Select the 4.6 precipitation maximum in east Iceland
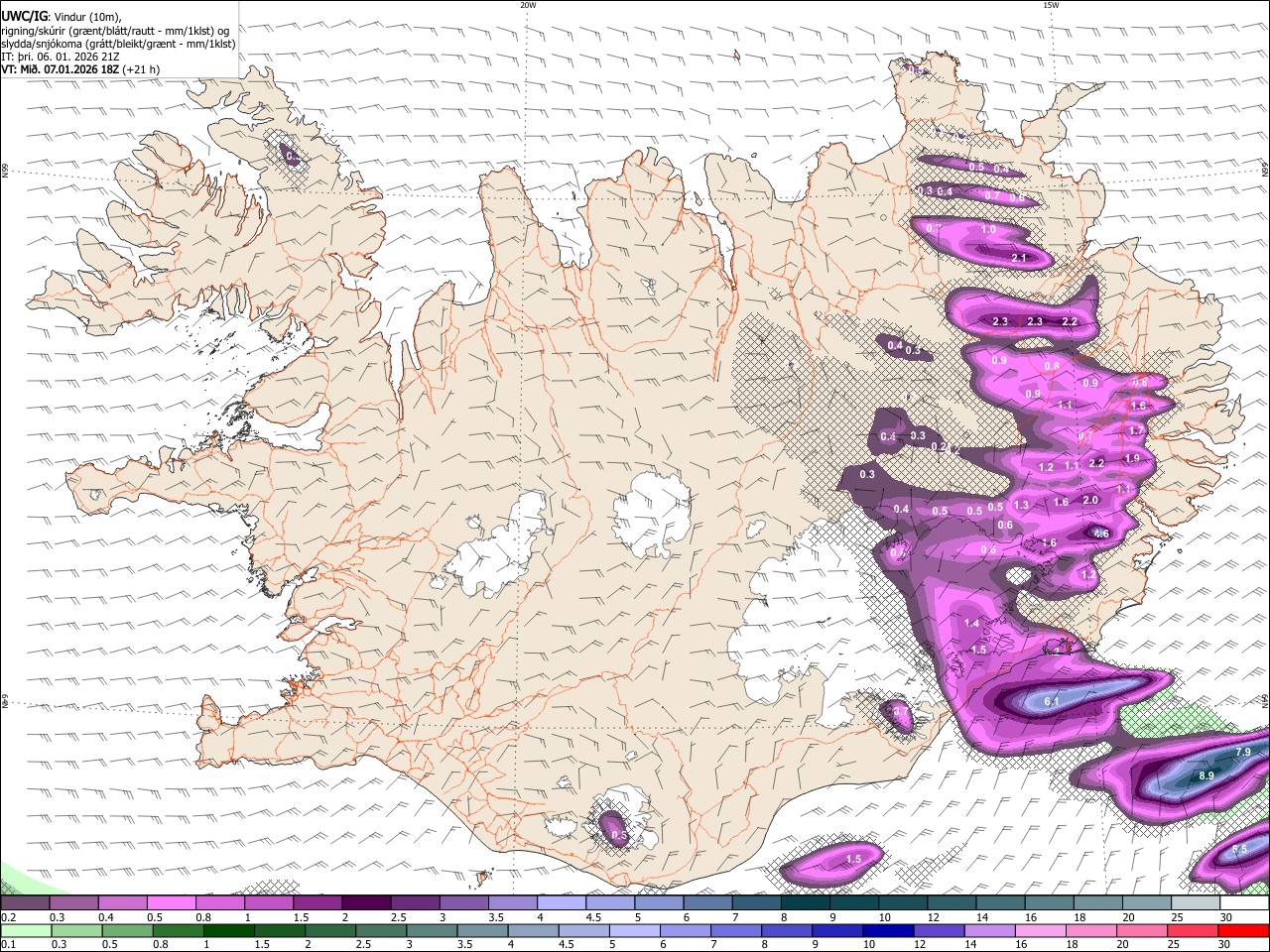Image resolution: width=1270 pixels, height=952 pixels. [x=1100, y=534]
